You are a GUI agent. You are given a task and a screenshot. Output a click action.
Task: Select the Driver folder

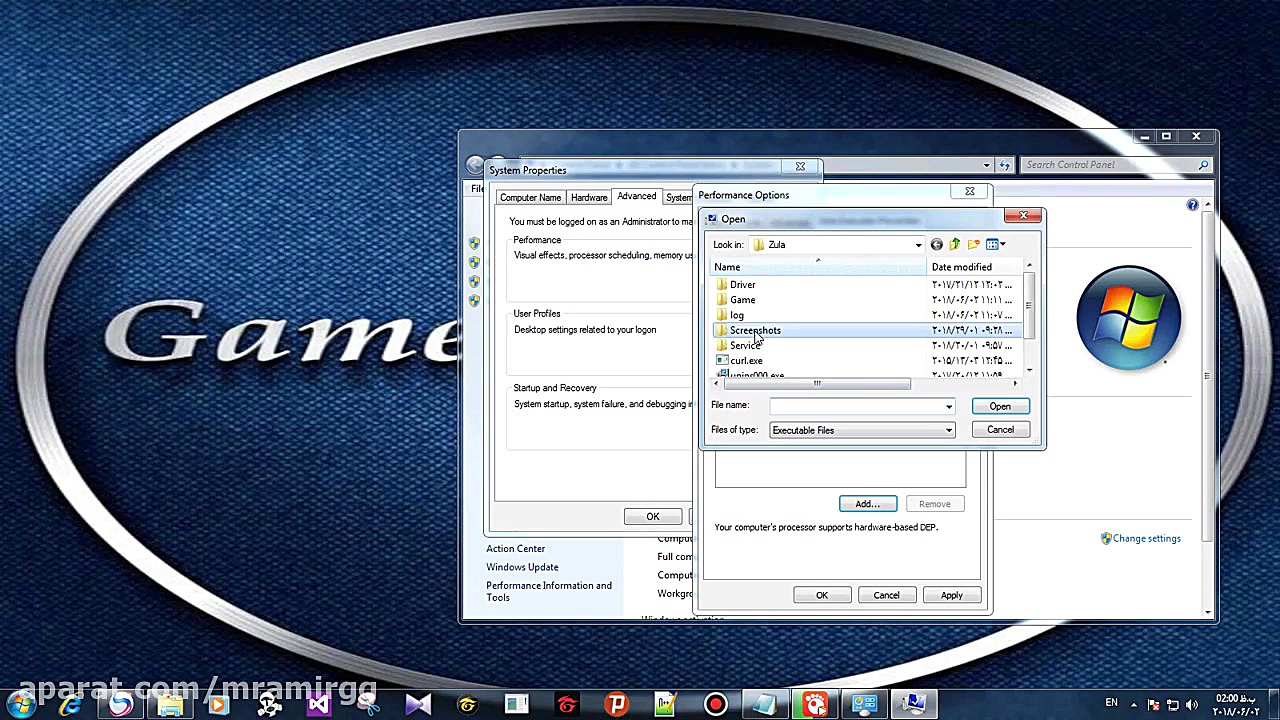(742, 285)
